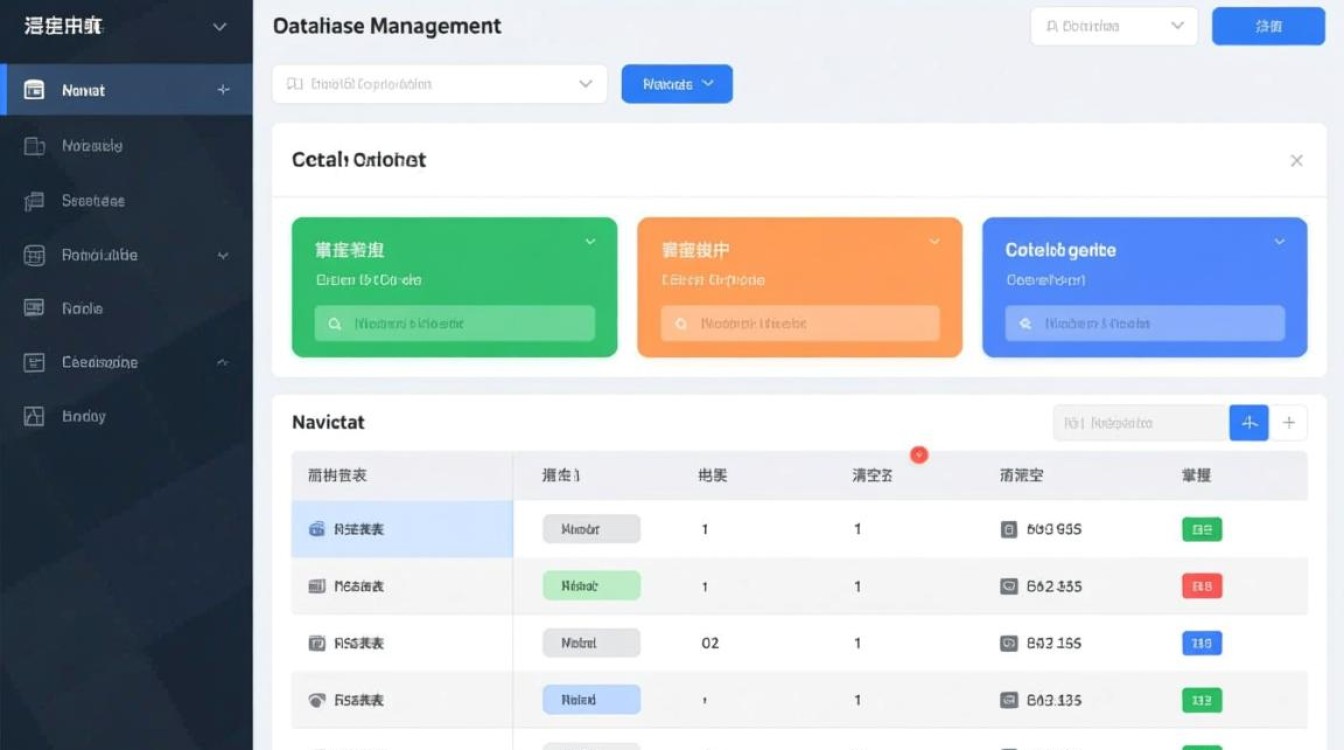The image size is (1344, 750).
Task: Click the database icon in the highlighted blue row
Action: (x=317, y=529)
